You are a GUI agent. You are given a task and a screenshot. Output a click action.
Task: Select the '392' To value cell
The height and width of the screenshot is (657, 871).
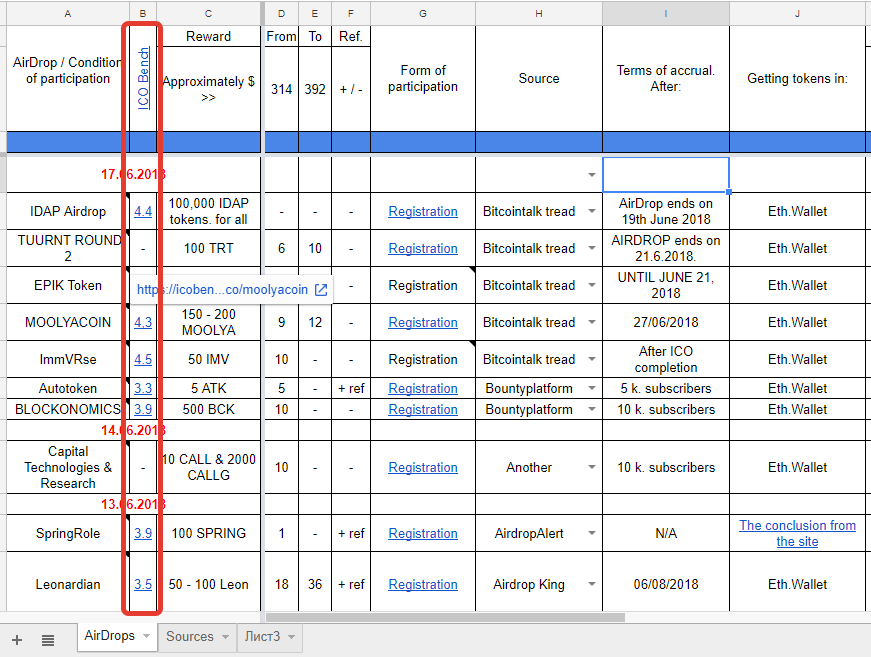(314, 89)
